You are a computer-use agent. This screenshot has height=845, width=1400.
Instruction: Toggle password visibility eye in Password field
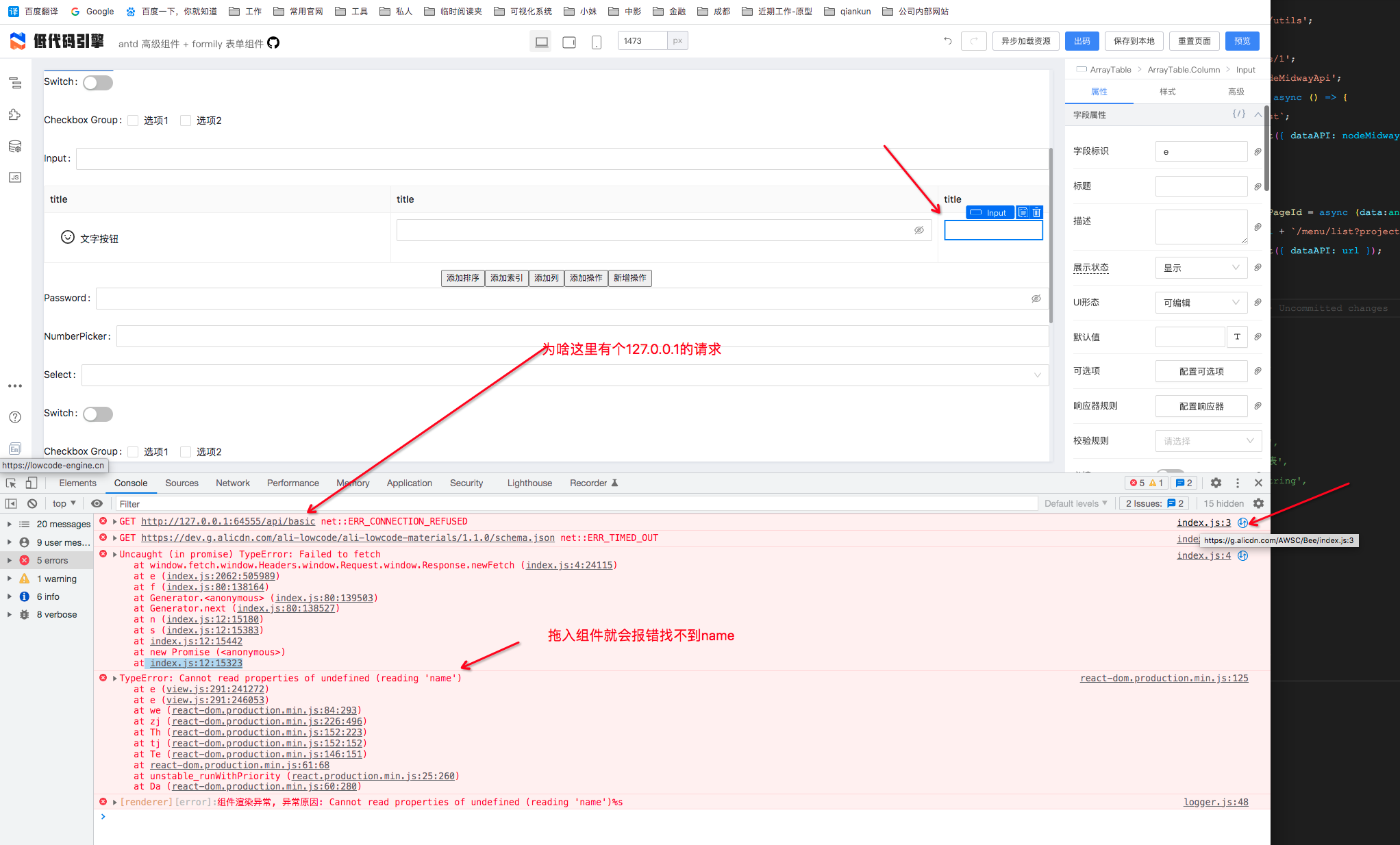click(x=1036, y=299)
